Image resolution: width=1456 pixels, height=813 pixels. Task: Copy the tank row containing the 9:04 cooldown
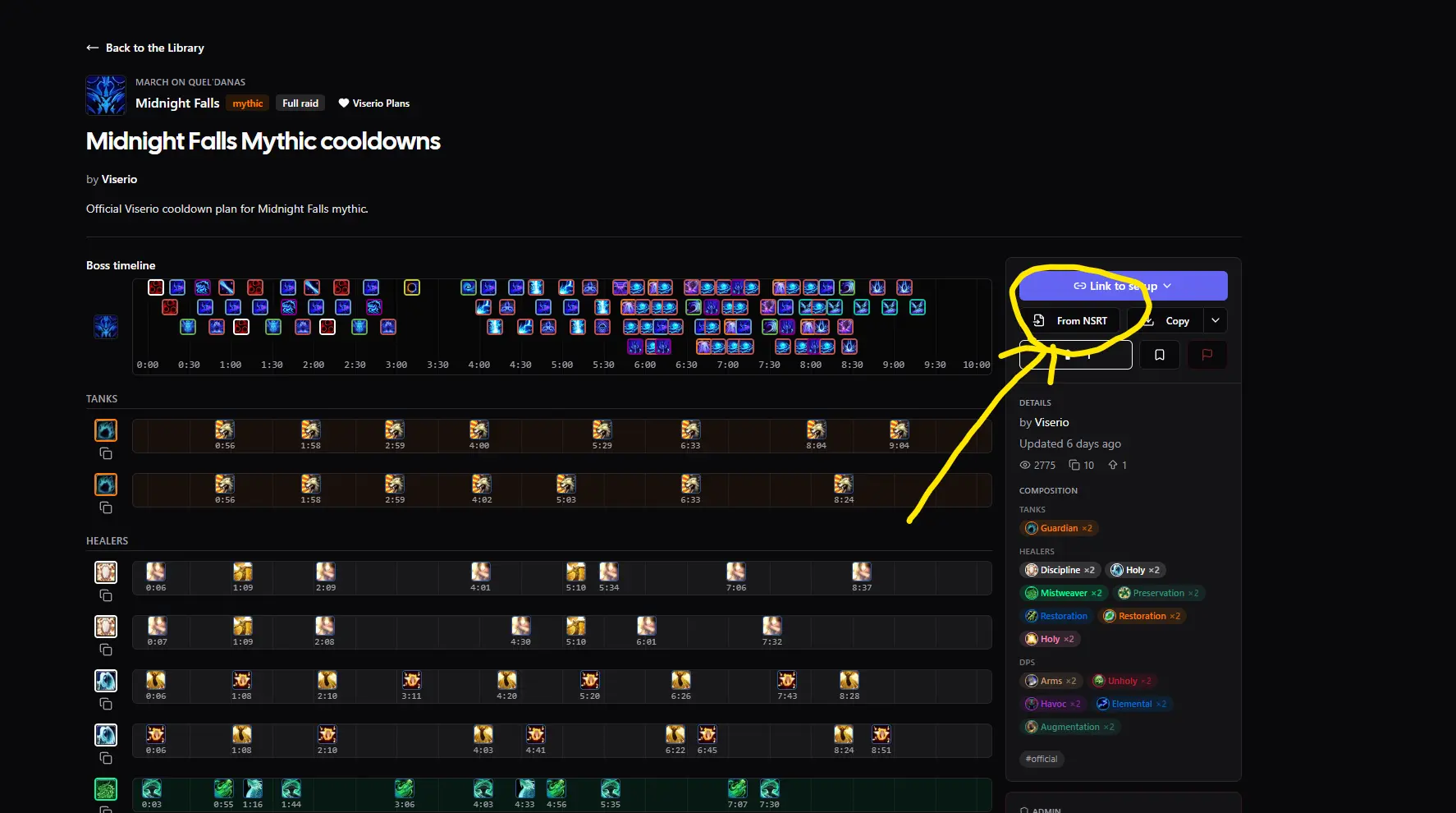point(106,454)
